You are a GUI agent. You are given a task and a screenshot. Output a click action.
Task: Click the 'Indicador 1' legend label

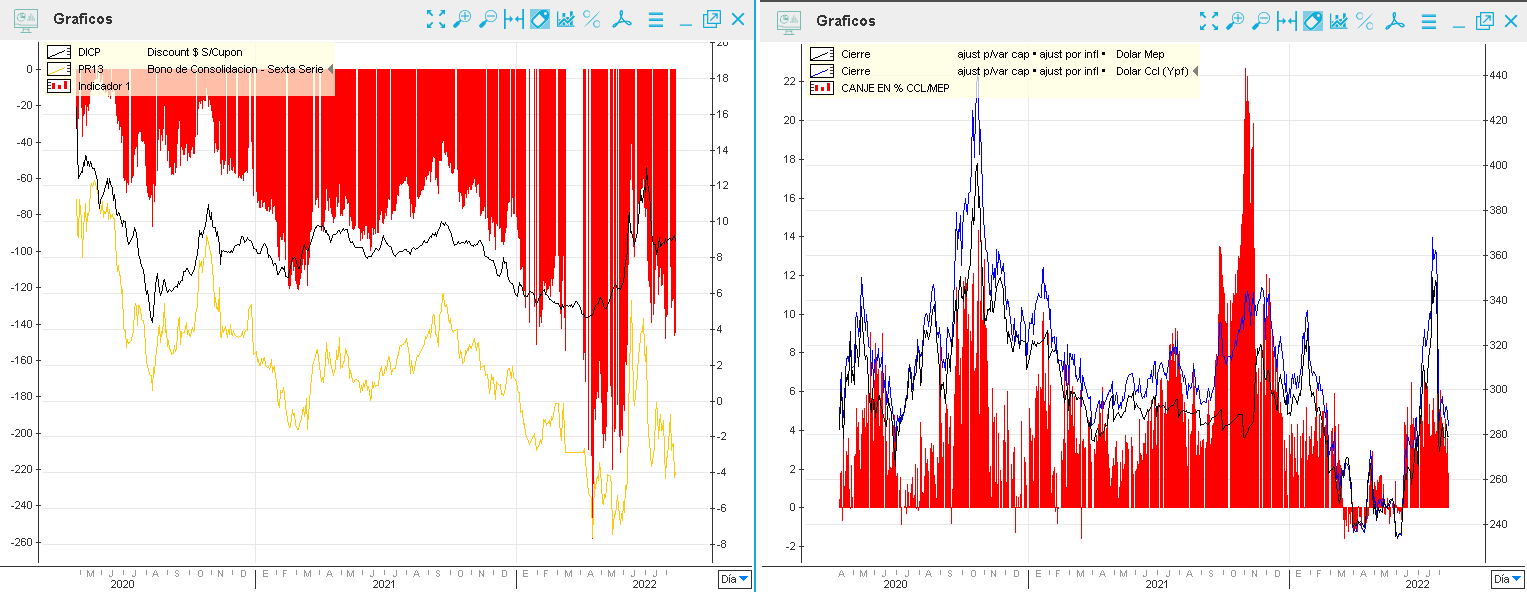104,86
